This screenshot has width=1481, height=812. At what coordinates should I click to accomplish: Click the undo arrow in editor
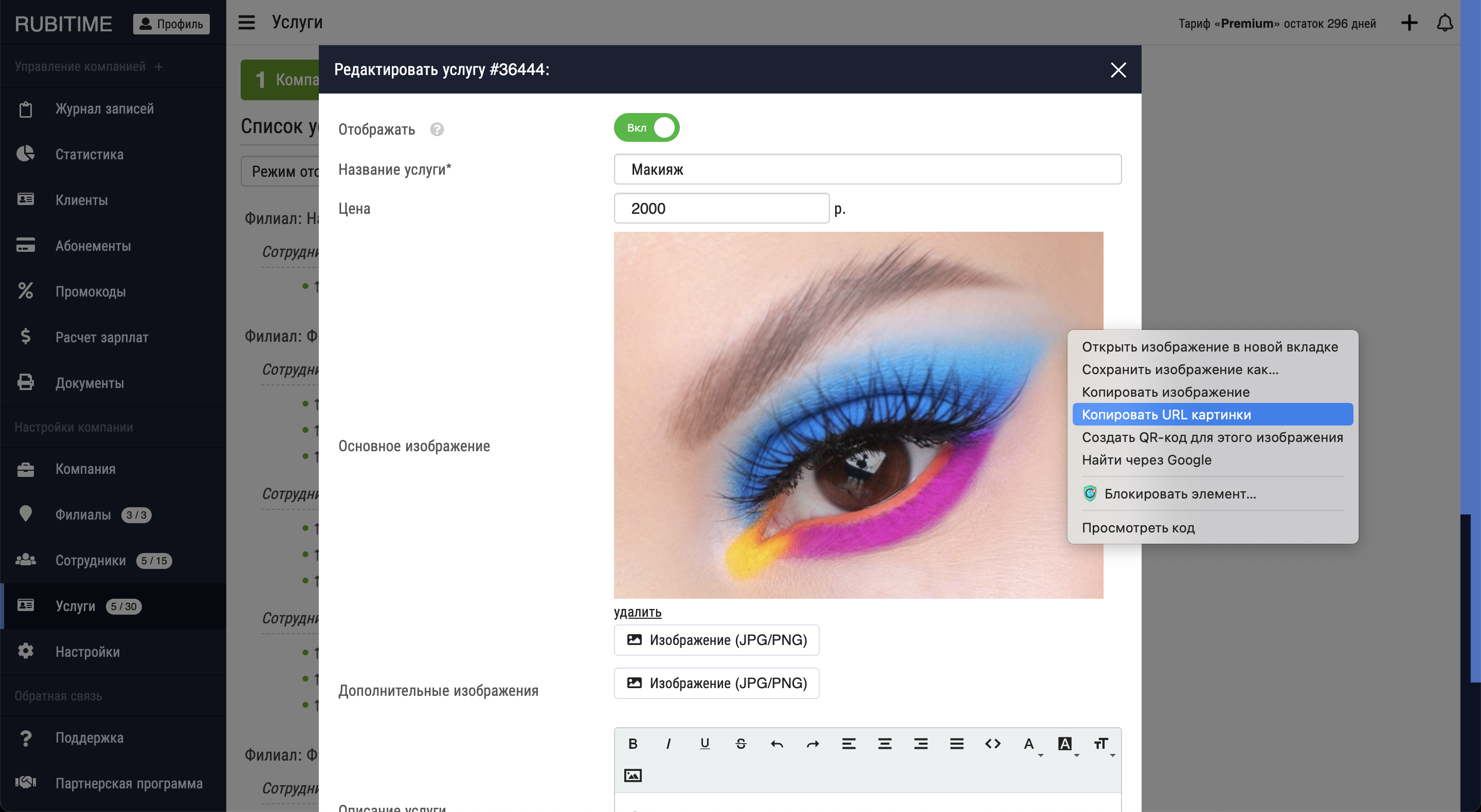point(776,744)
